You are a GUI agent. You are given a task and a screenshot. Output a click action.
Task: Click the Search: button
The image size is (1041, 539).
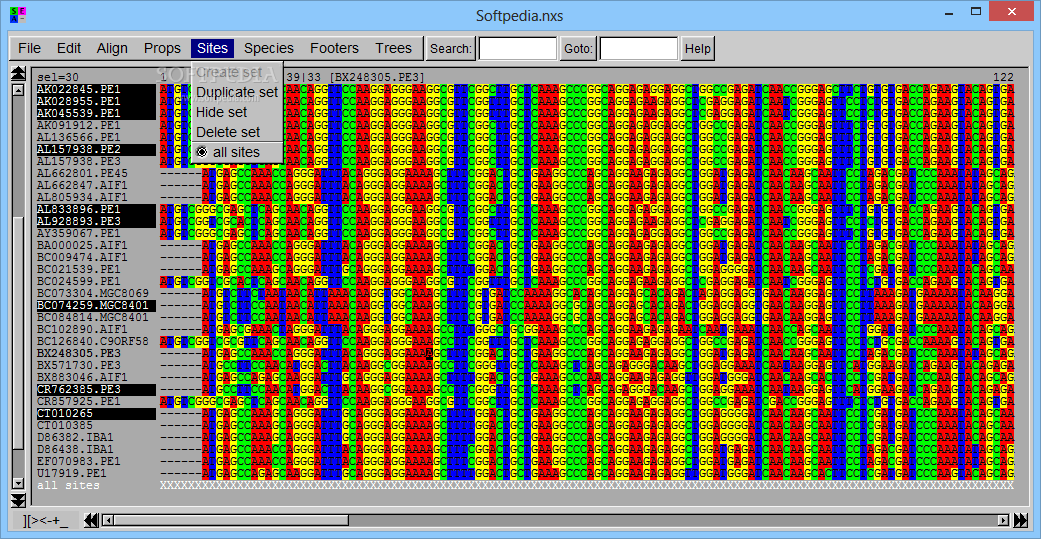[451, 48]
